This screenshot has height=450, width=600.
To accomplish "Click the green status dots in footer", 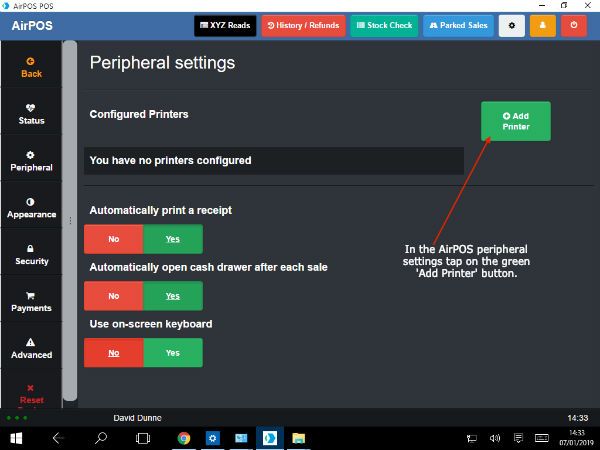I will 17,418.
